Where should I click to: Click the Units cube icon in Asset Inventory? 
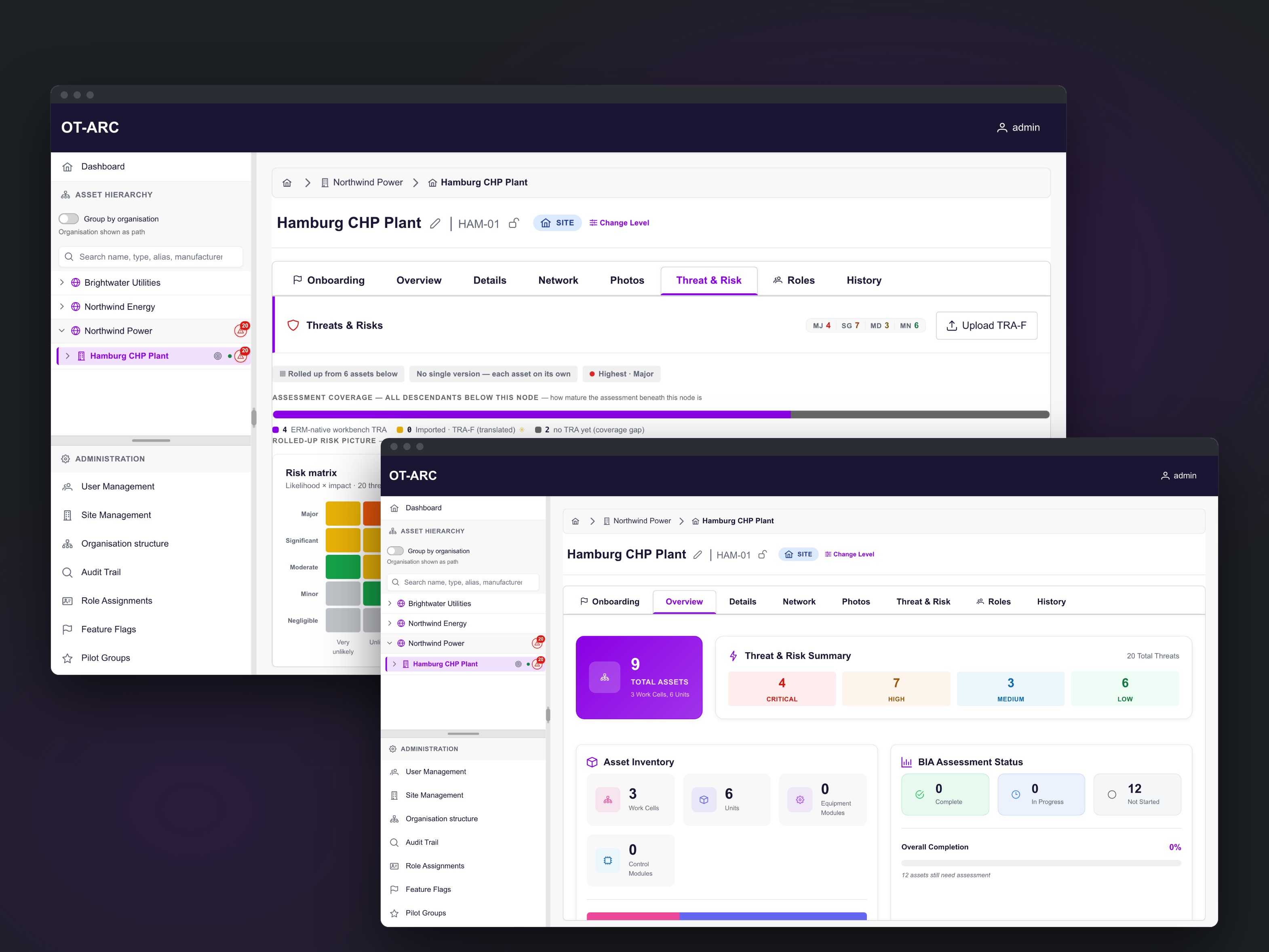click(704, 799)
